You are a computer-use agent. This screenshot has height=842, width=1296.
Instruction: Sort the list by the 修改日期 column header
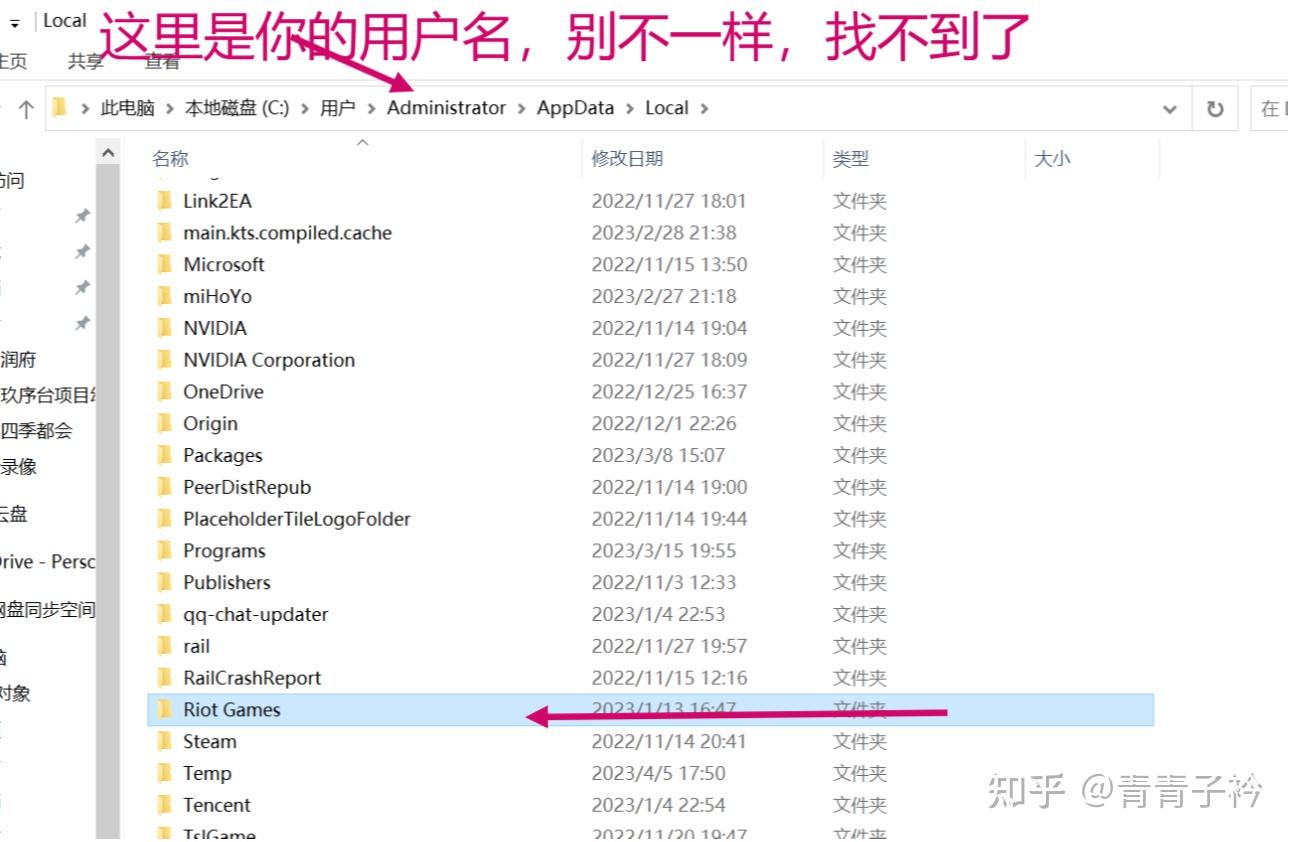(625, 158)
